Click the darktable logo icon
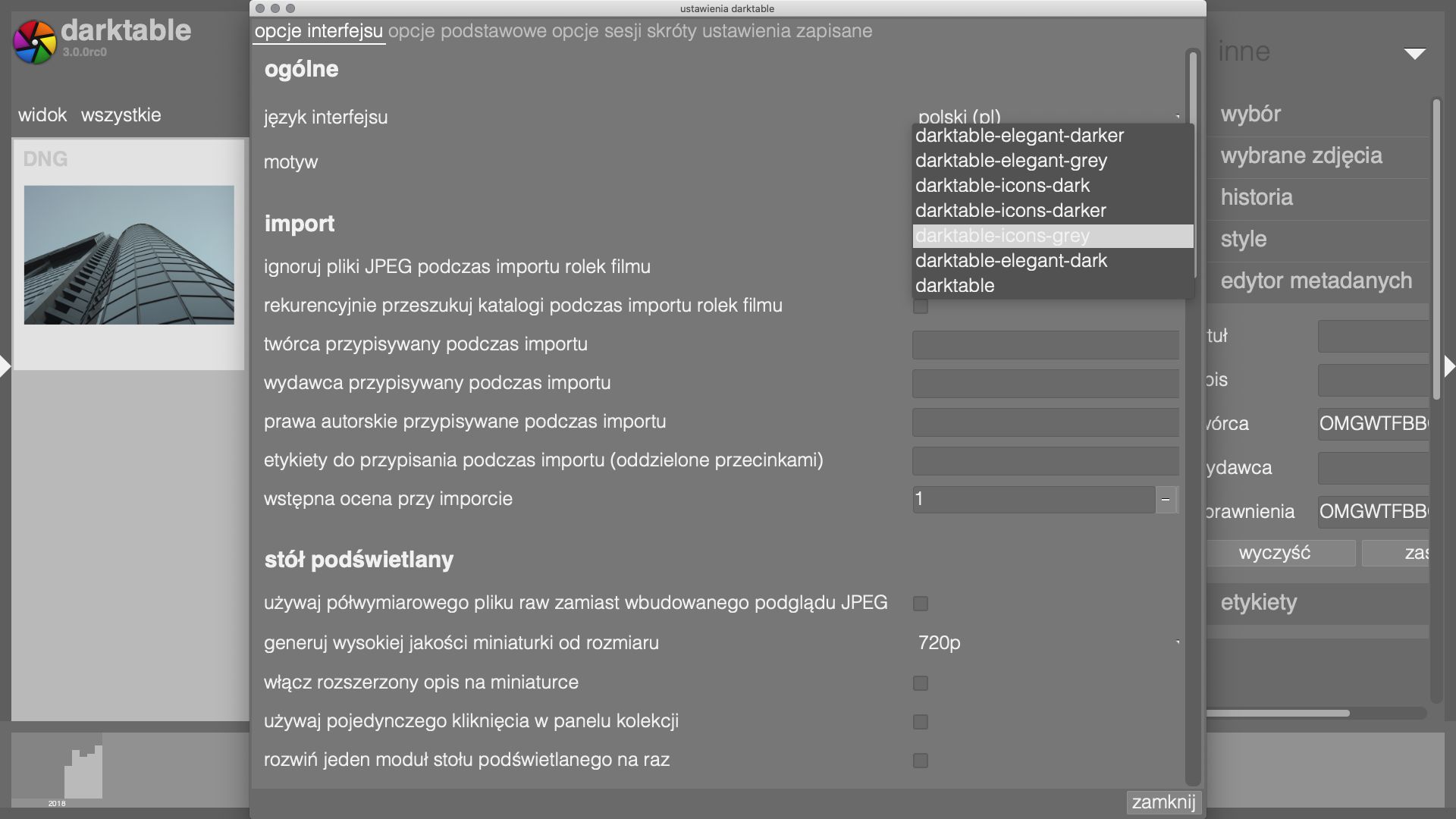The height and width of the screenshot is (819, 1456). pyautogui.click(x=35, y=42)
